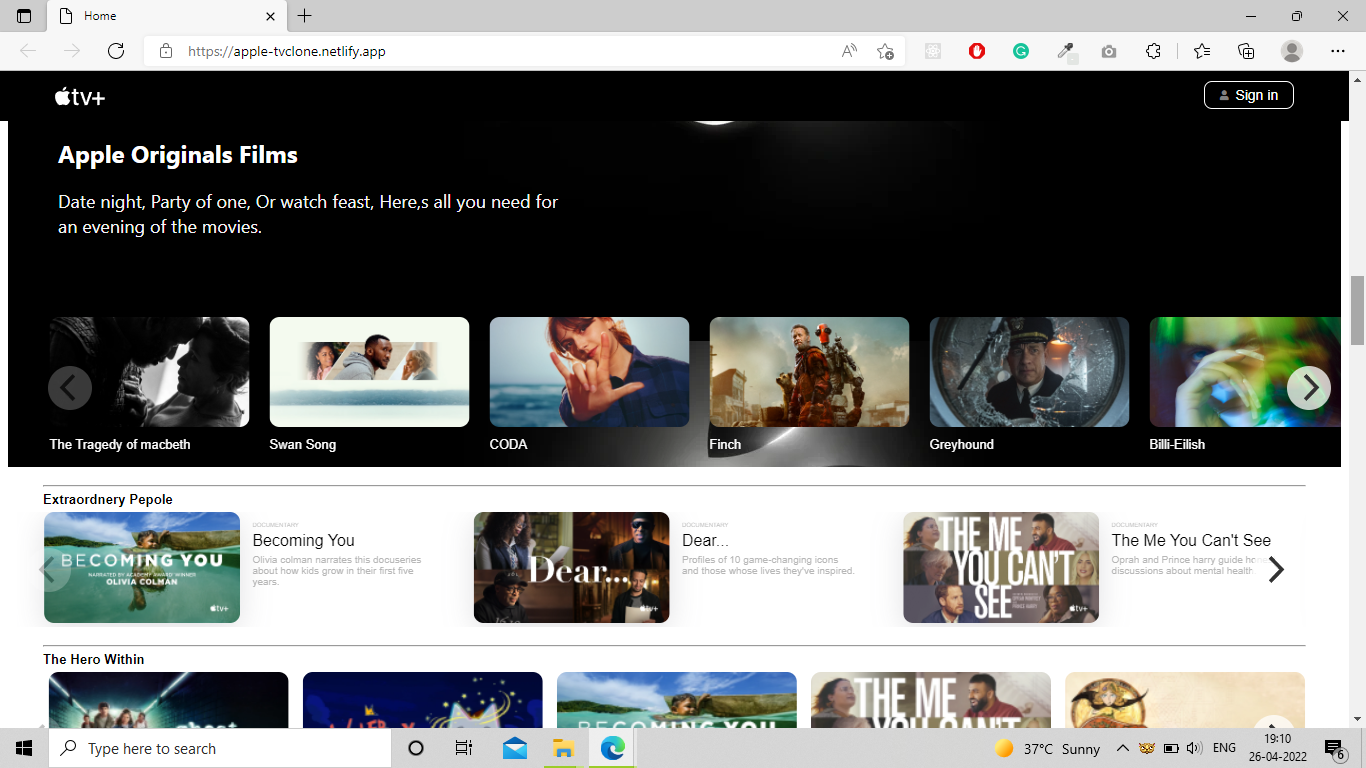Open the Grammarly extension
1366x768 pixels.
1021,51
